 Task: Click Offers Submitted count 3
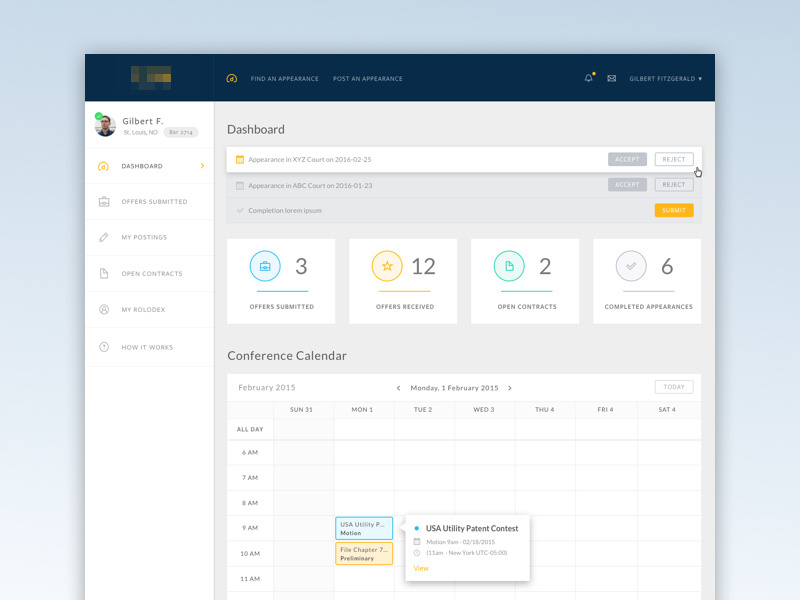coord(302,266)
